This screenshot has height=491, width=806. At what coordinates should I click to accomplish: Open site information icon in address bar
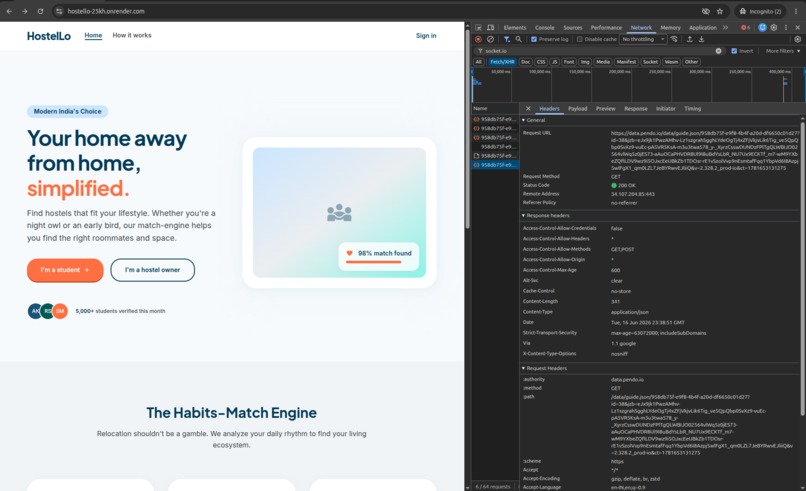tap(59, 11)
